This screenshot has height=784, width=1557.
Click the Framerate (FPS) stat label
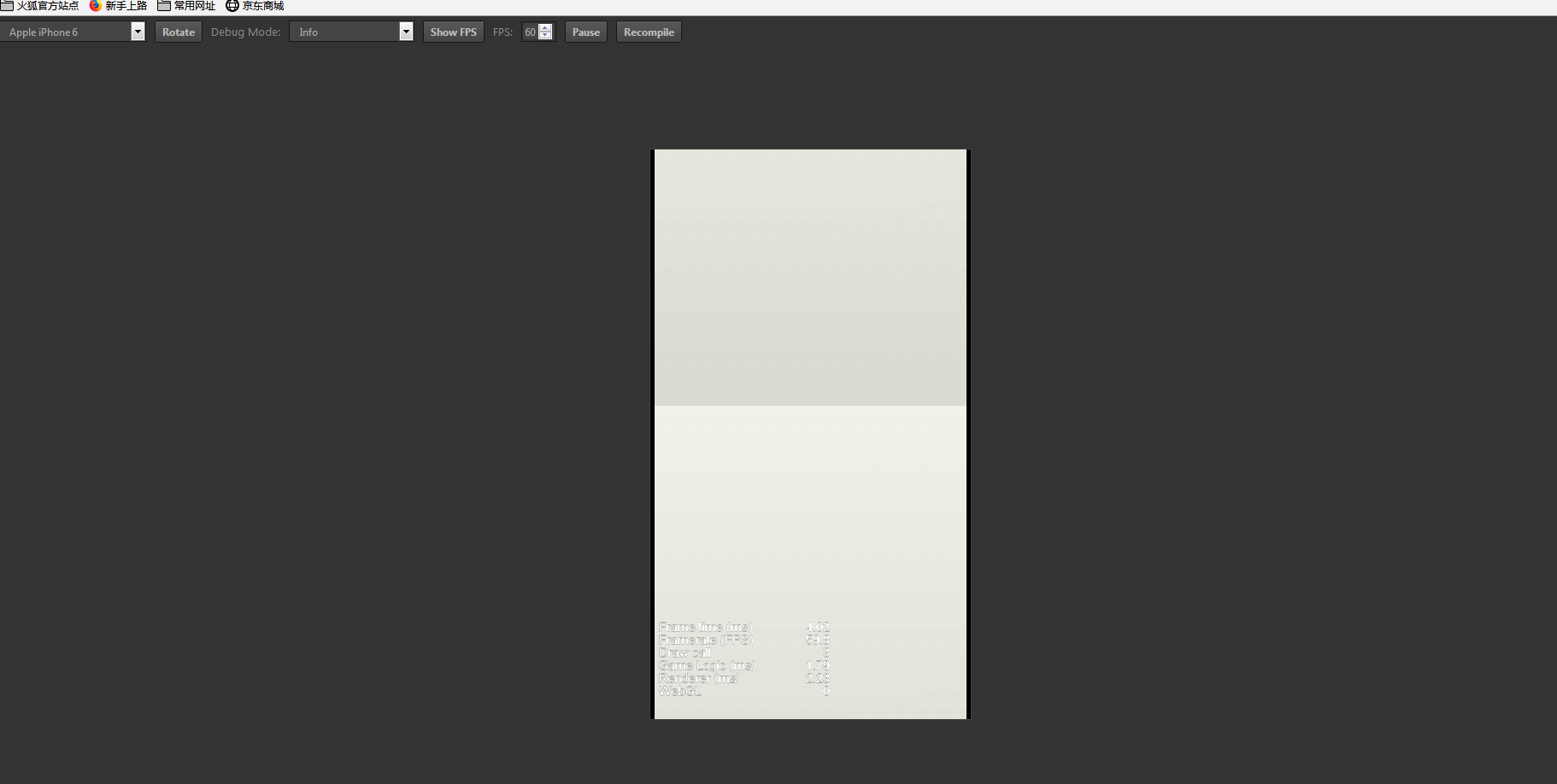pyautogui.click(x=706, y=640)
